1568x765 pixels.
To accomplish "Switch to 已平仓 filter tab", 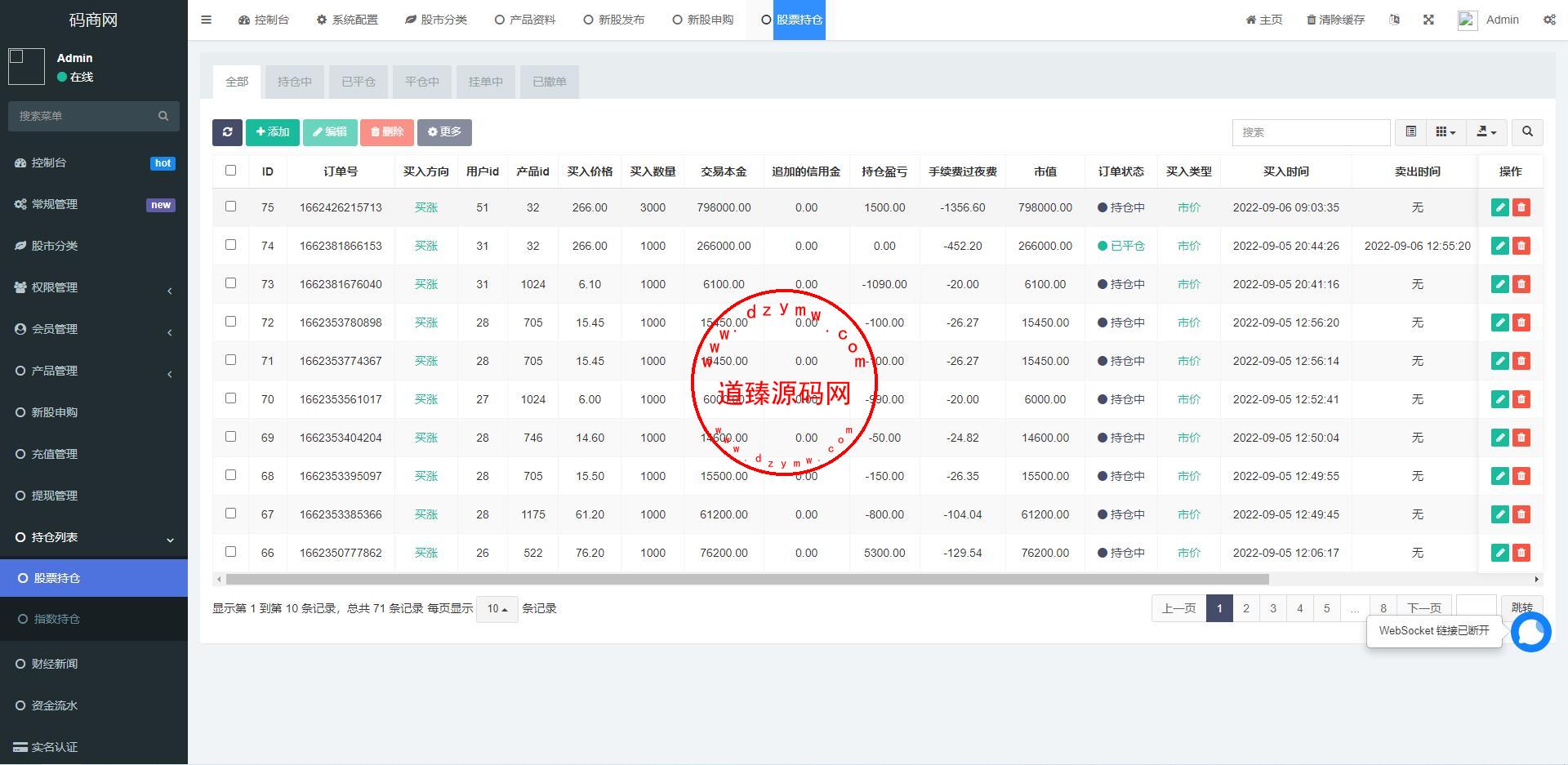I will pos(358,82).
